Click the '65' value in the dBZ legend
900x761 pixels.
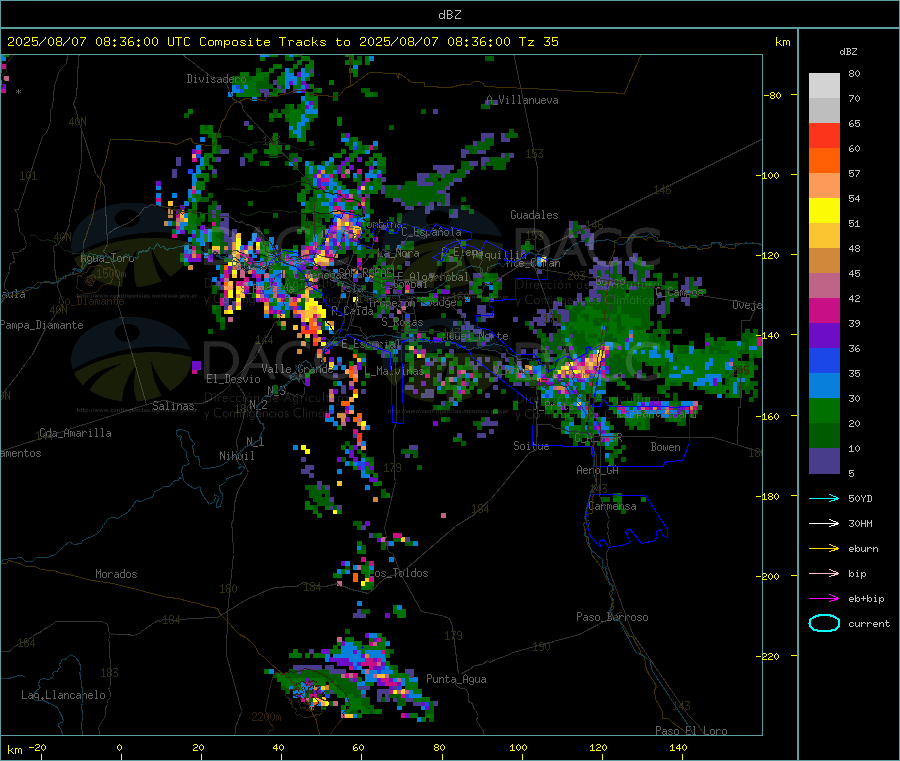854,123
